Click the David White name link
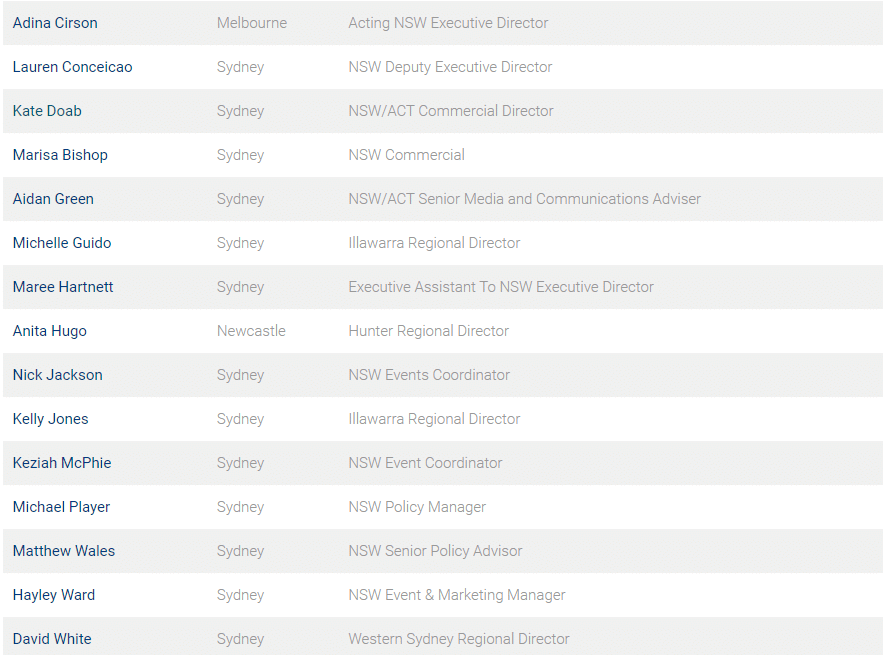Viewport: 883px width, 655px height. (x=52, y=639)
